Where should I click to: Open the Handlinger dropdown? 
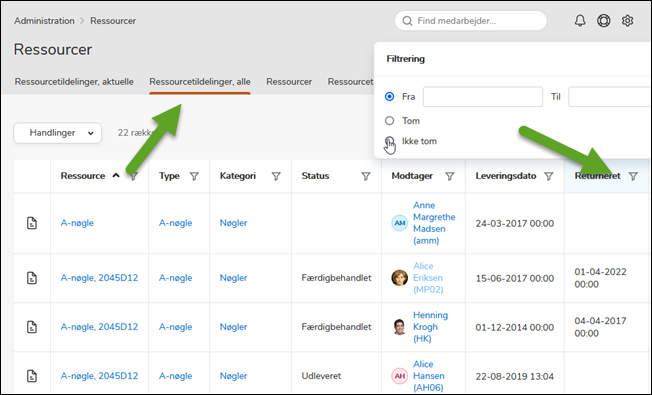tap(58, 133)
